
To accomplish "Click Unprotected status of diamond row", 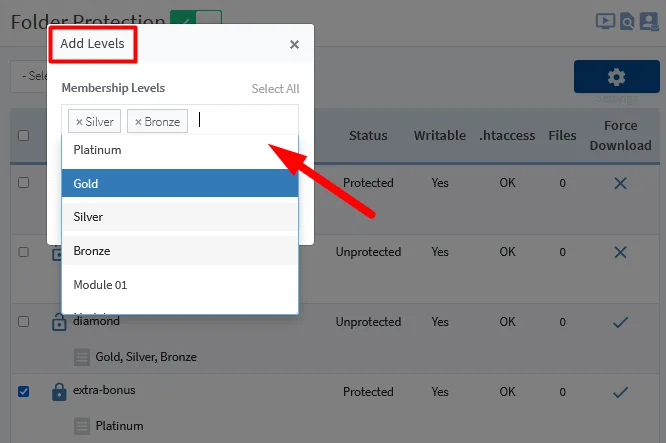I will (368, 322).
